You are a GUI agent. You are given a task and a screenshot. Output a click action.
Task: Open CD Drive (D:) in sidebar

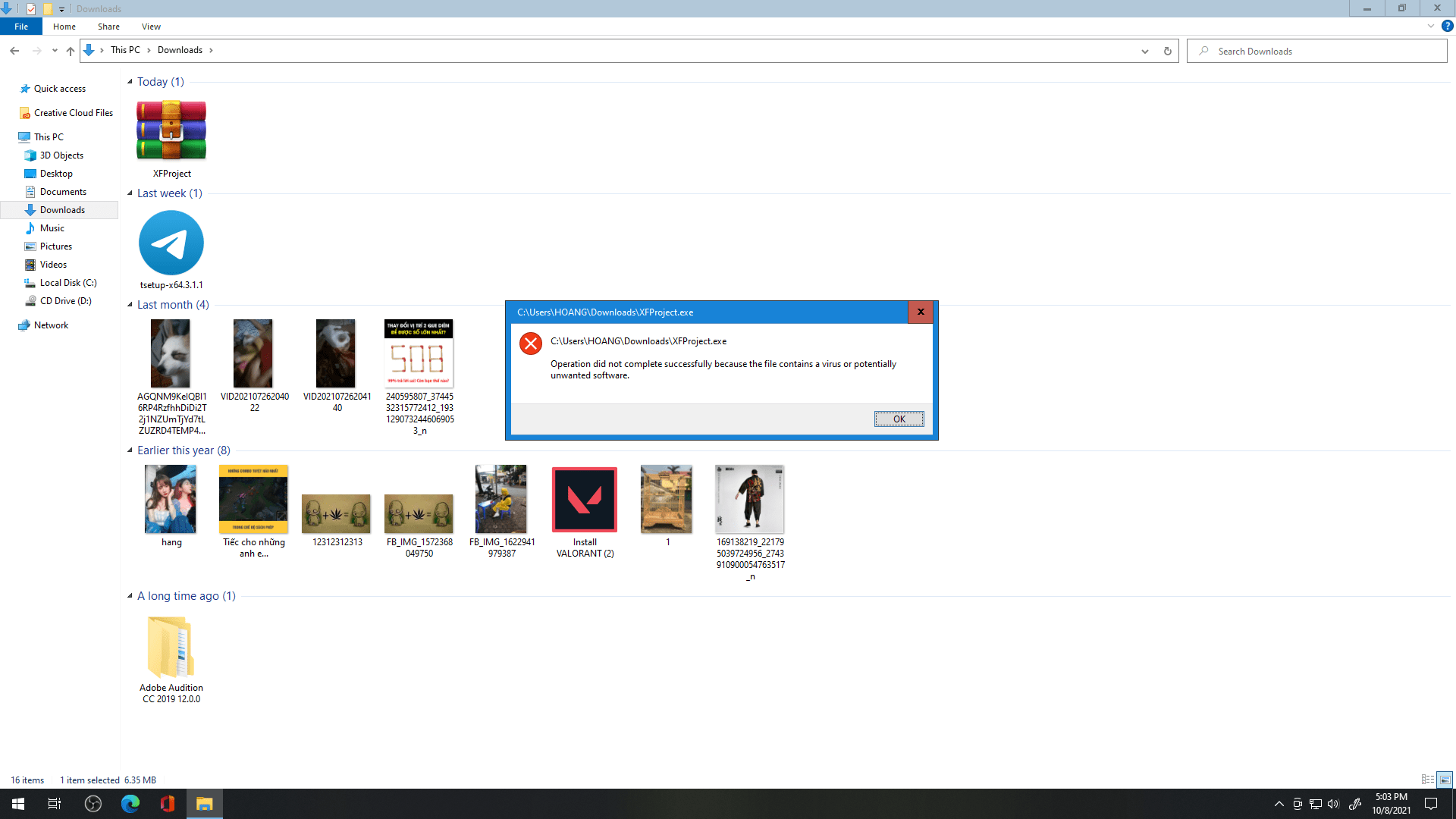coord(65,301)
